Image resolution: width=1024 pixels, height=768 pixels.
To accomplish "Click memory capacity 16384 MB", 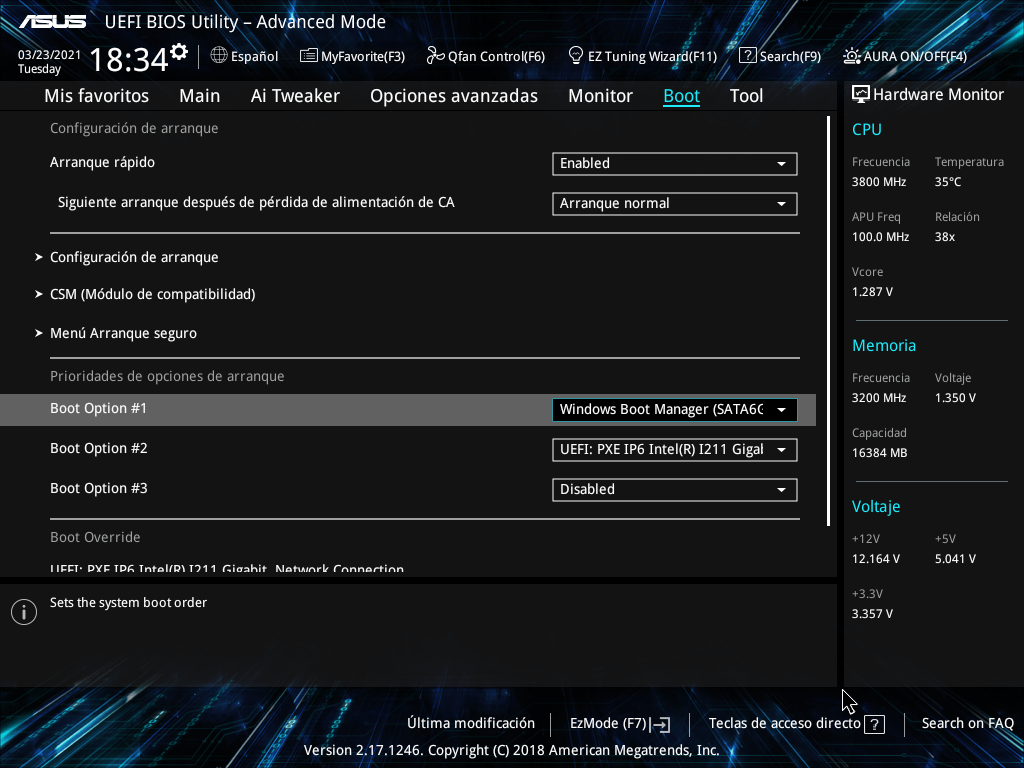I will [x=880, y=453].
